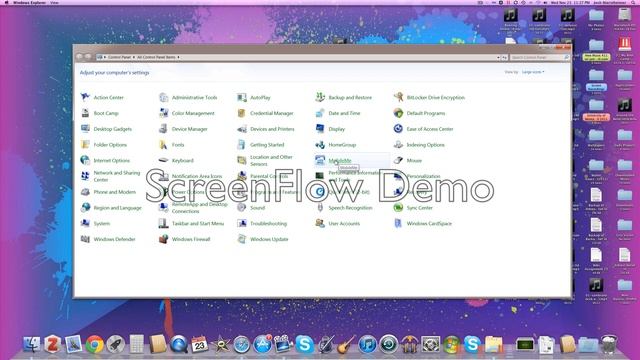Open the Trash in the dock

[609, 344]
